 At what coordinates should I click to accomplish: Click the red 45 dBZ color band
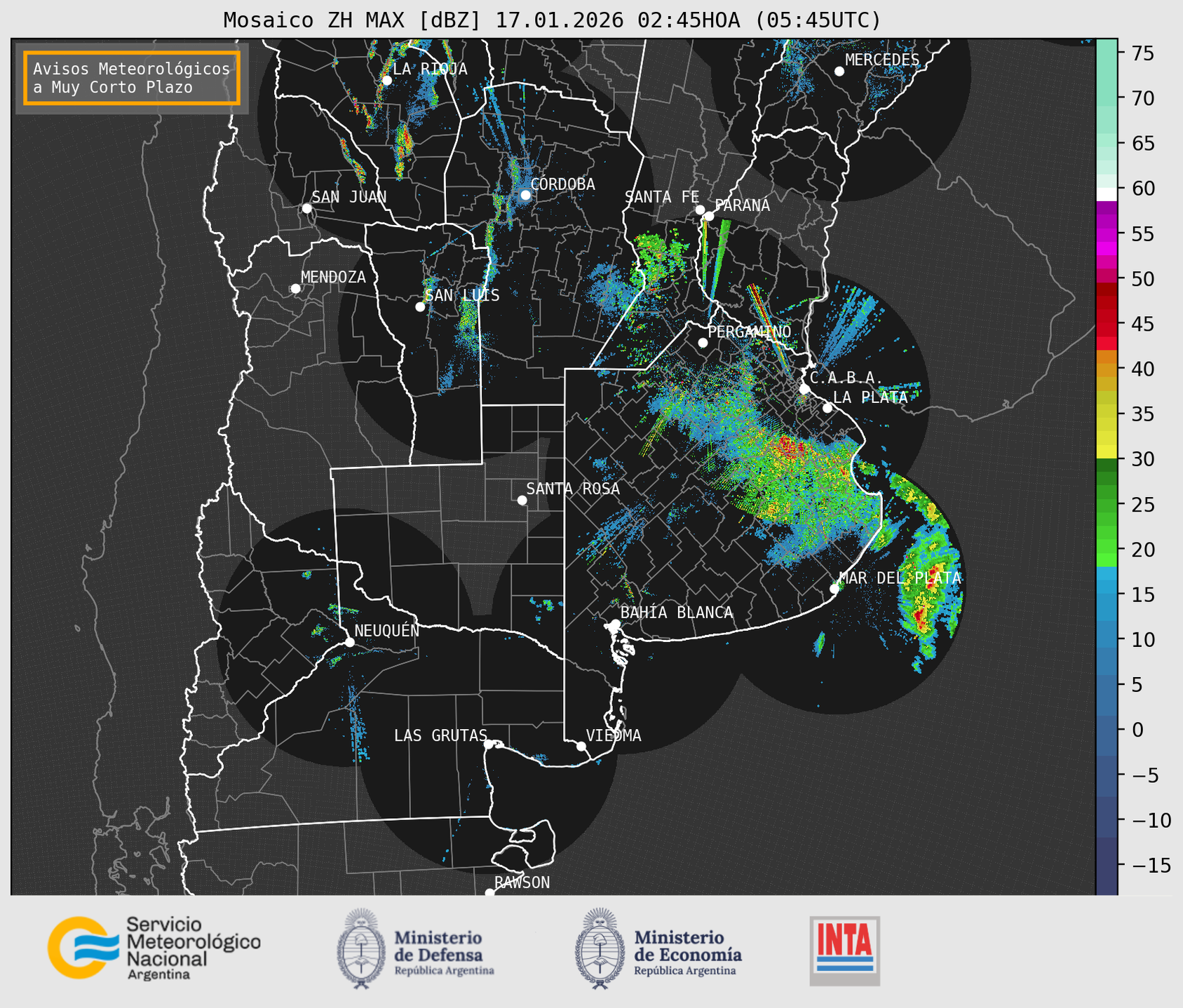pos(1106,323)
